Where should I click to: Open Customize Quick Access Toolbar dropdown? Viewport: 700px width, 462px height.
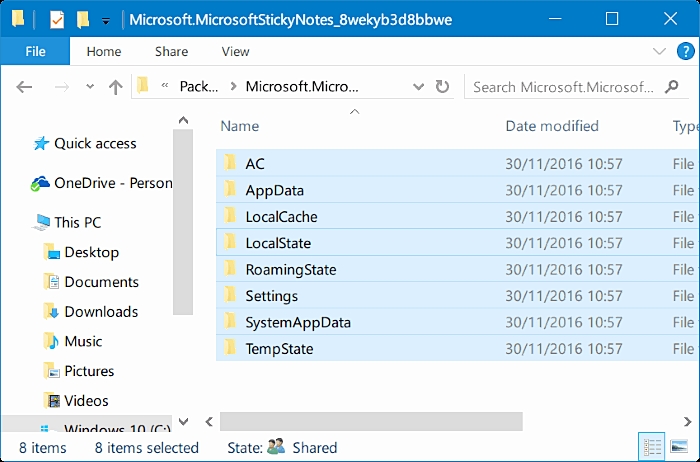click(105, 20)
